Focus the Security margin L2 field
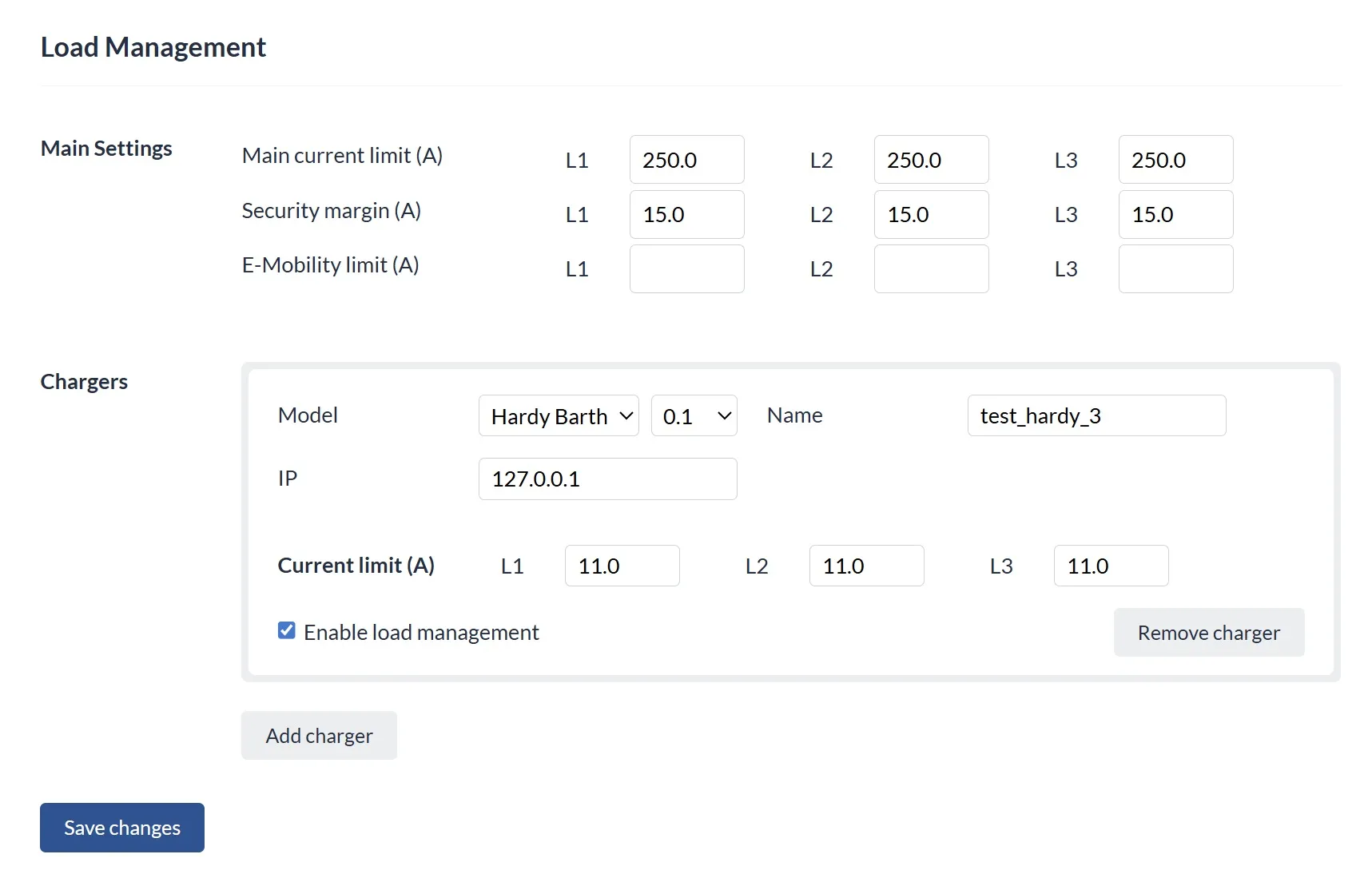 point(932,214)
